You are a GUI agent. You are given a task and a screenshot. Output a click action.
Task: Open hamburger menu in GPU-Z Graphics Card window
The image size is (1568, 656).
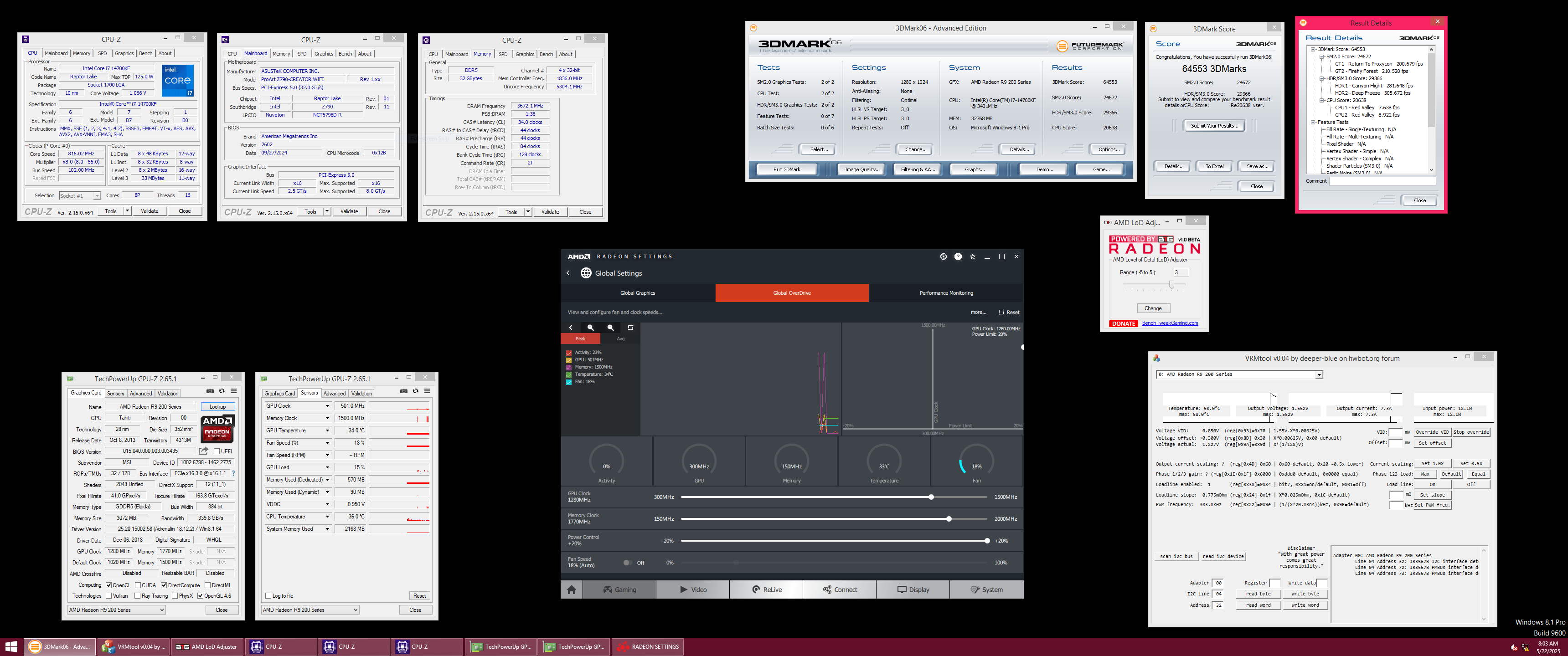(233, 391)
